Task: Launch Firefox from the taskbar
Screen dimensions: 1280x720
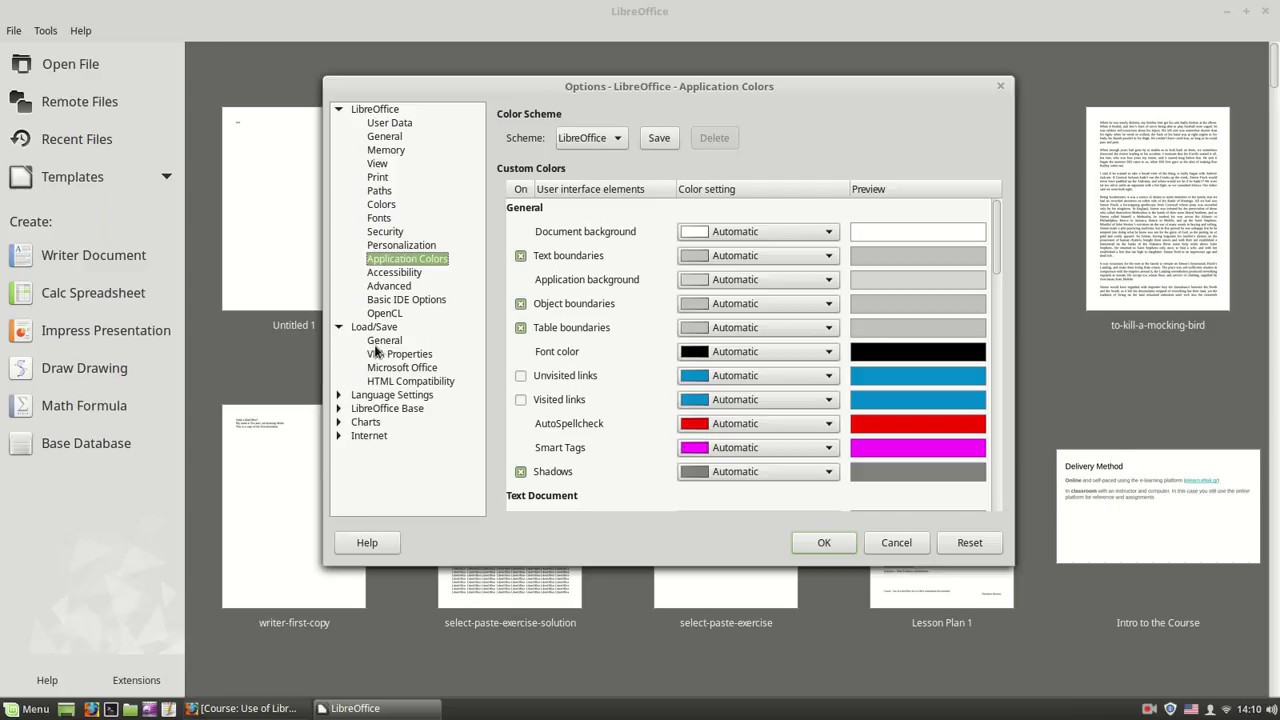Action: coord(91,709)
